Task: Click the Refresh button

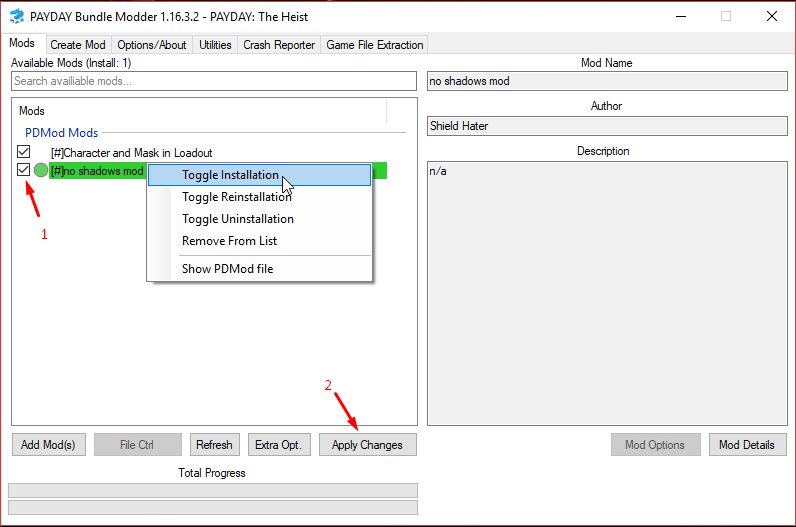Action: (214, 445)
